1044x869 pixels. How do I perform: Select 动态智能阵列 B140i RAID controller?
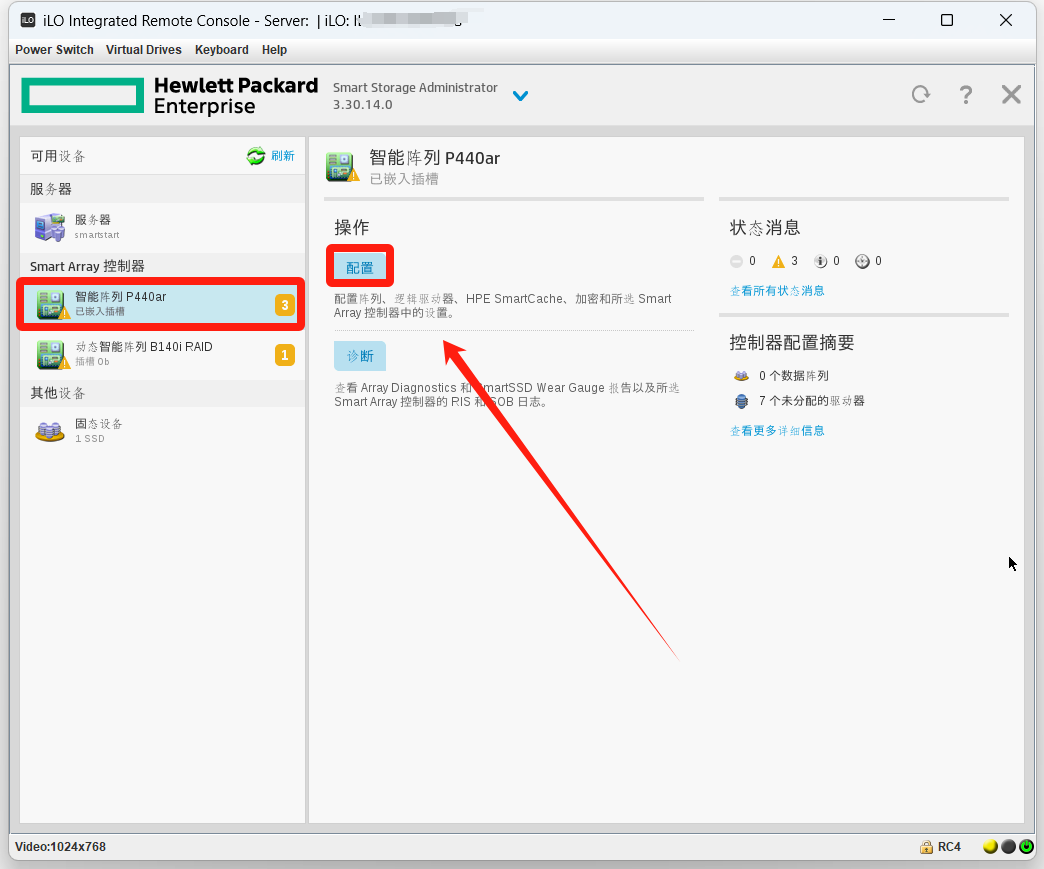coord(150,353)
